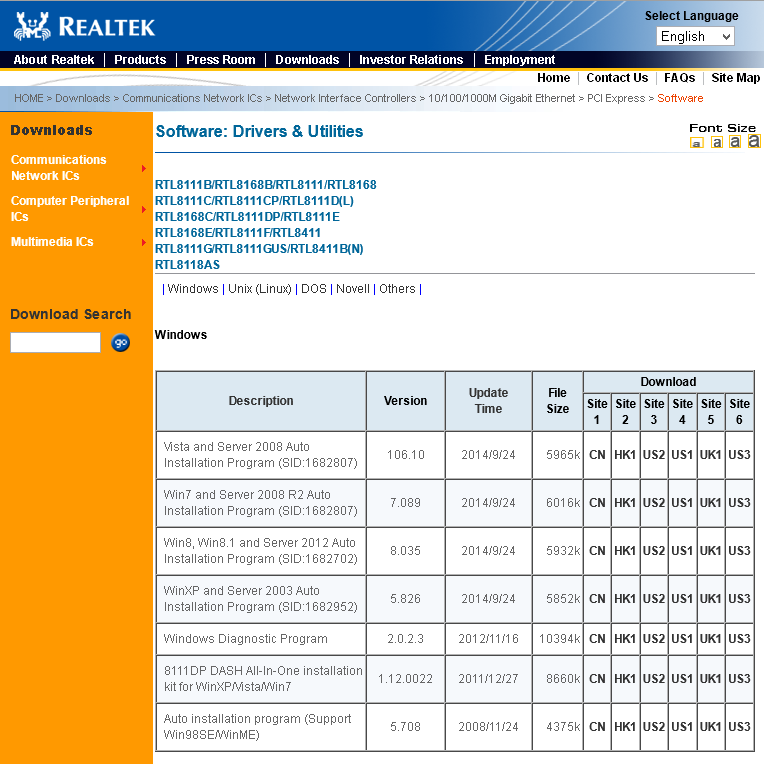Select the largest font size icon

754,141
